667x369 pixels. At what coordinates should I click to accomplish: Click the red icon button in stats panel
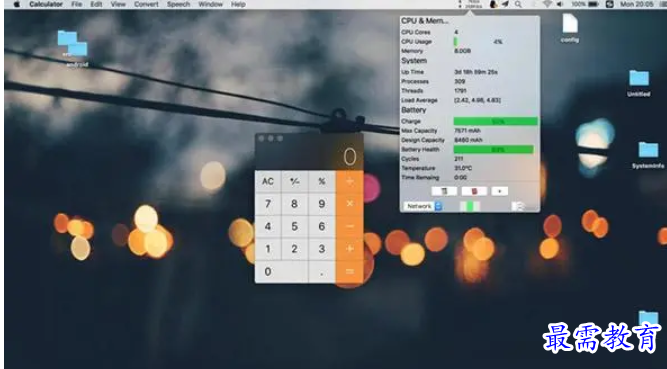pyautogui.click(x=474, y=191)
